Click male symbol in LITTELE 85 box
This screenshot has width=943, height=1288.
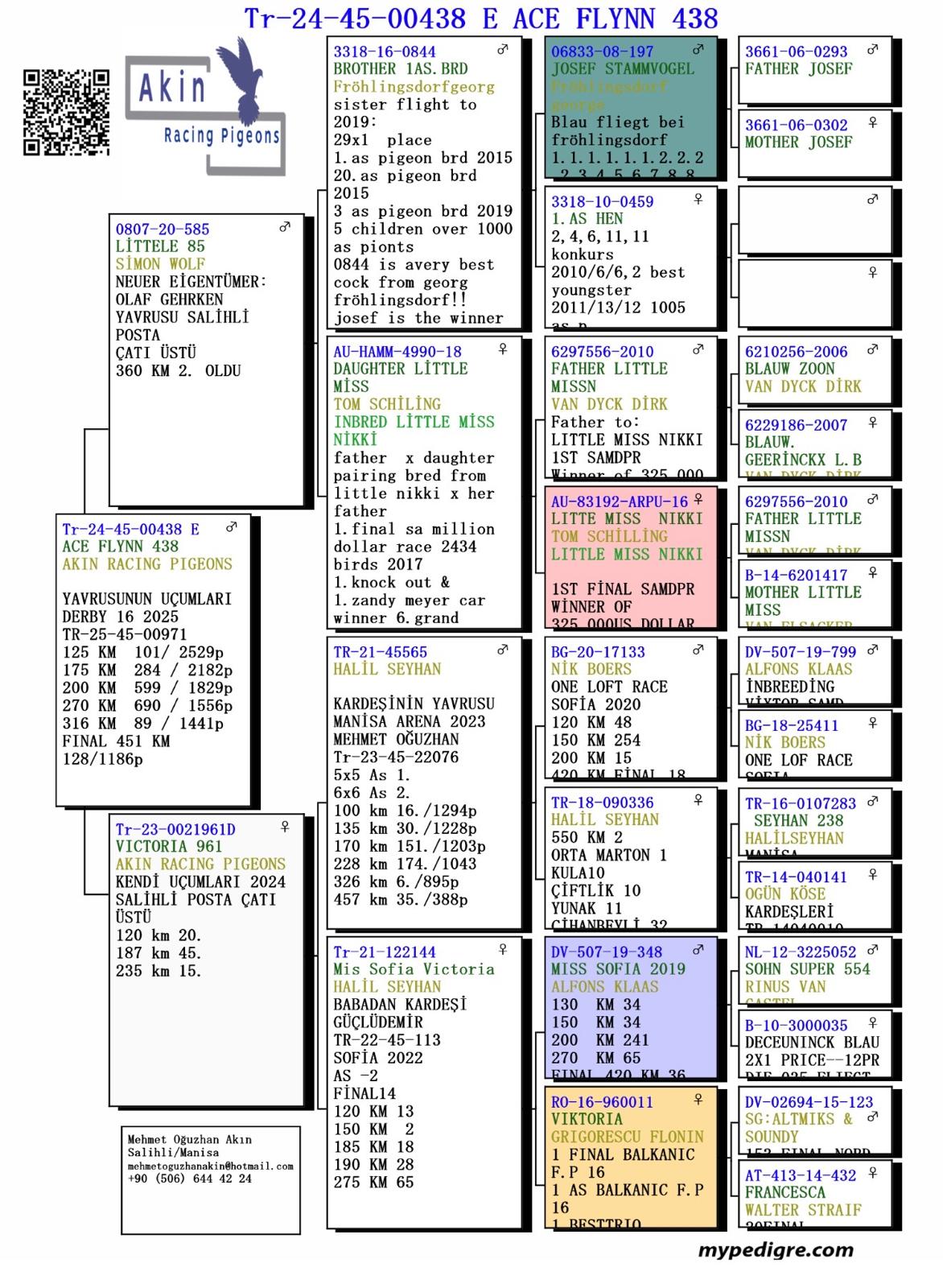coord(285,228)
